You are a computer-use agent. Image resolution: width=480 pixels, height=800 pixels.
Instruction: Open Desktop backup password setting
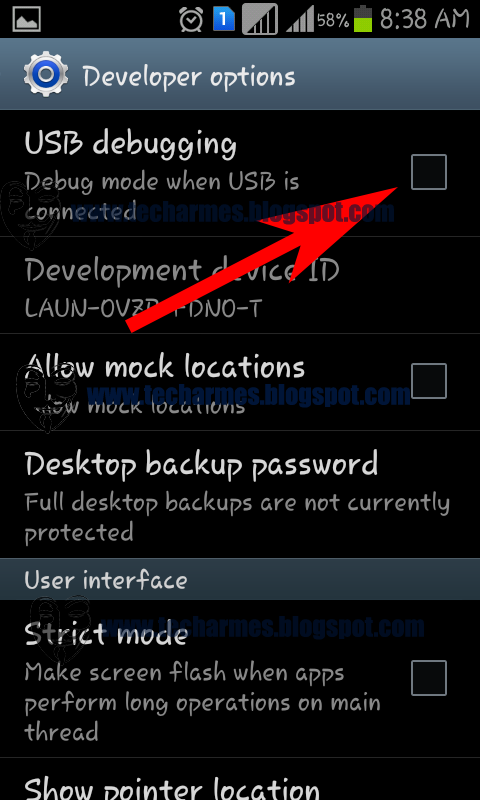240,494
